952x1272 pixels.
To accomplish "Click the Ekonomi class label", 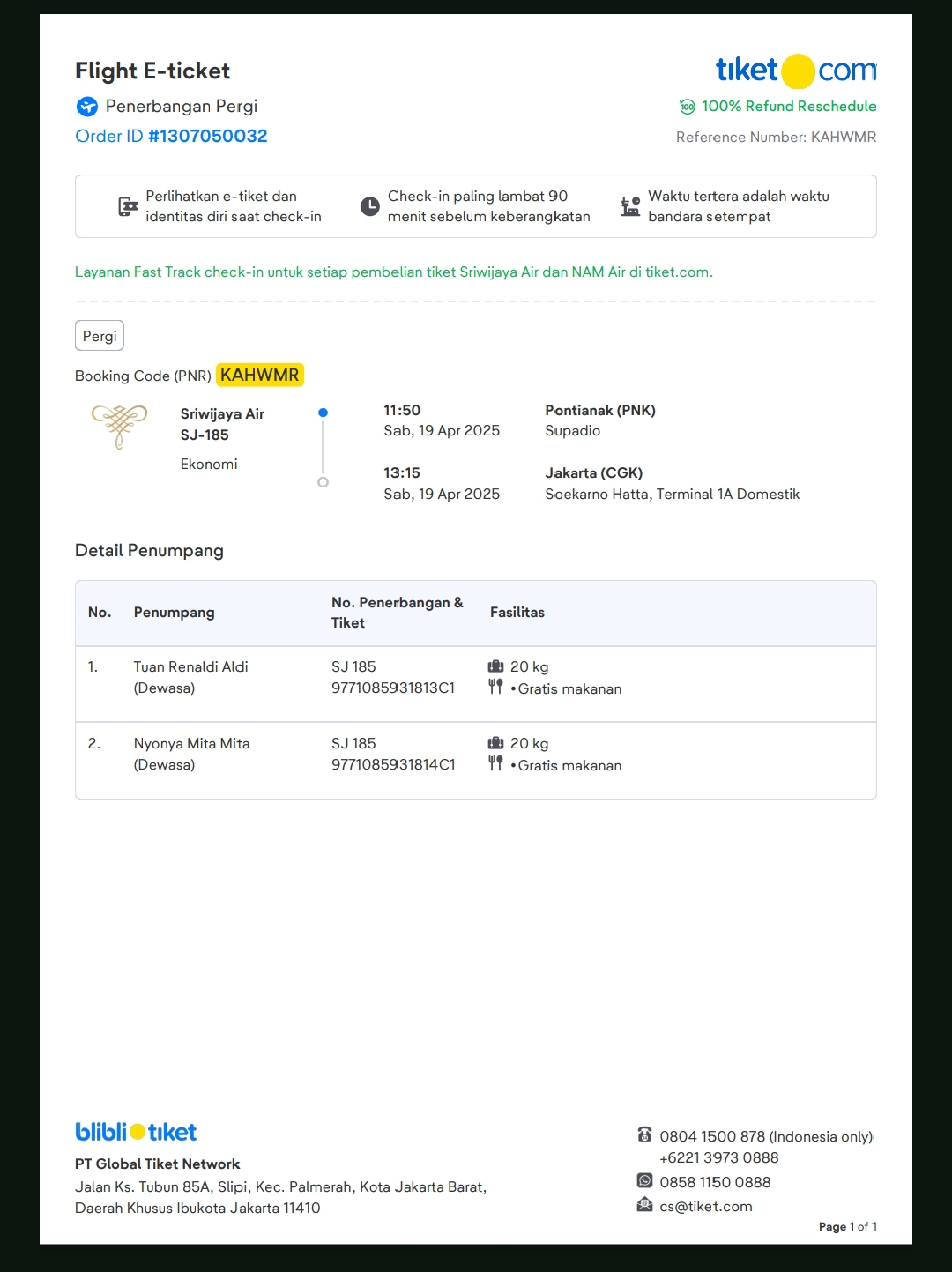I will tap(209, 465).
